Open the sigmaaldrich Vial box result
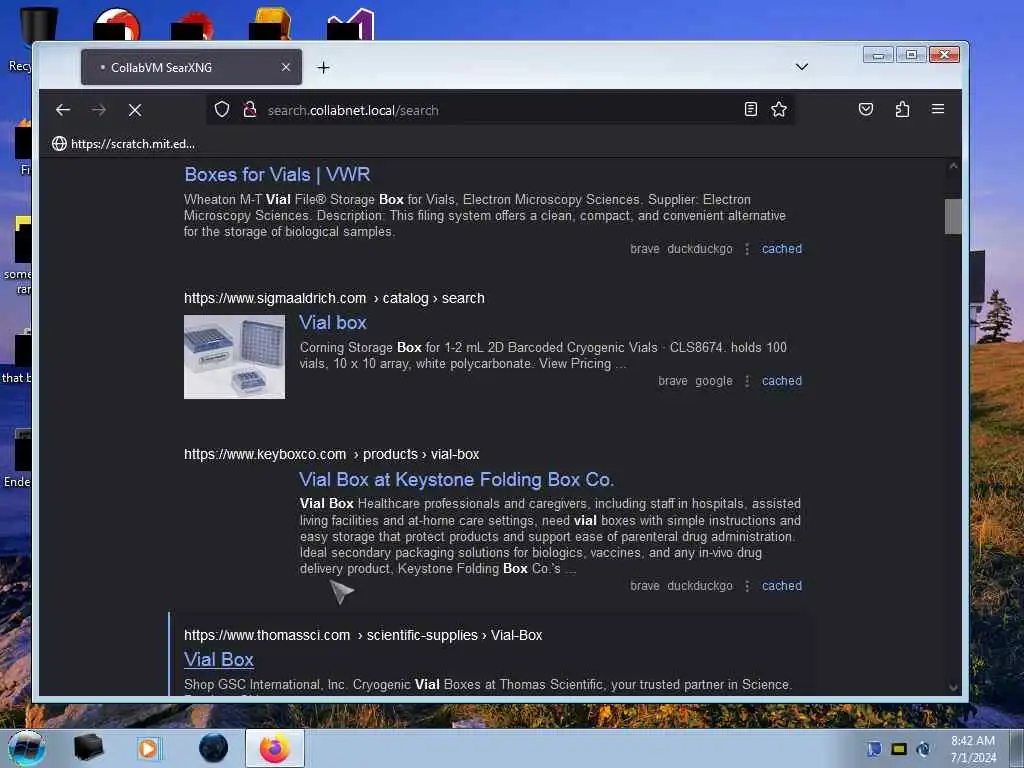This screenshot has height=768, width=1024. [332, 323]
